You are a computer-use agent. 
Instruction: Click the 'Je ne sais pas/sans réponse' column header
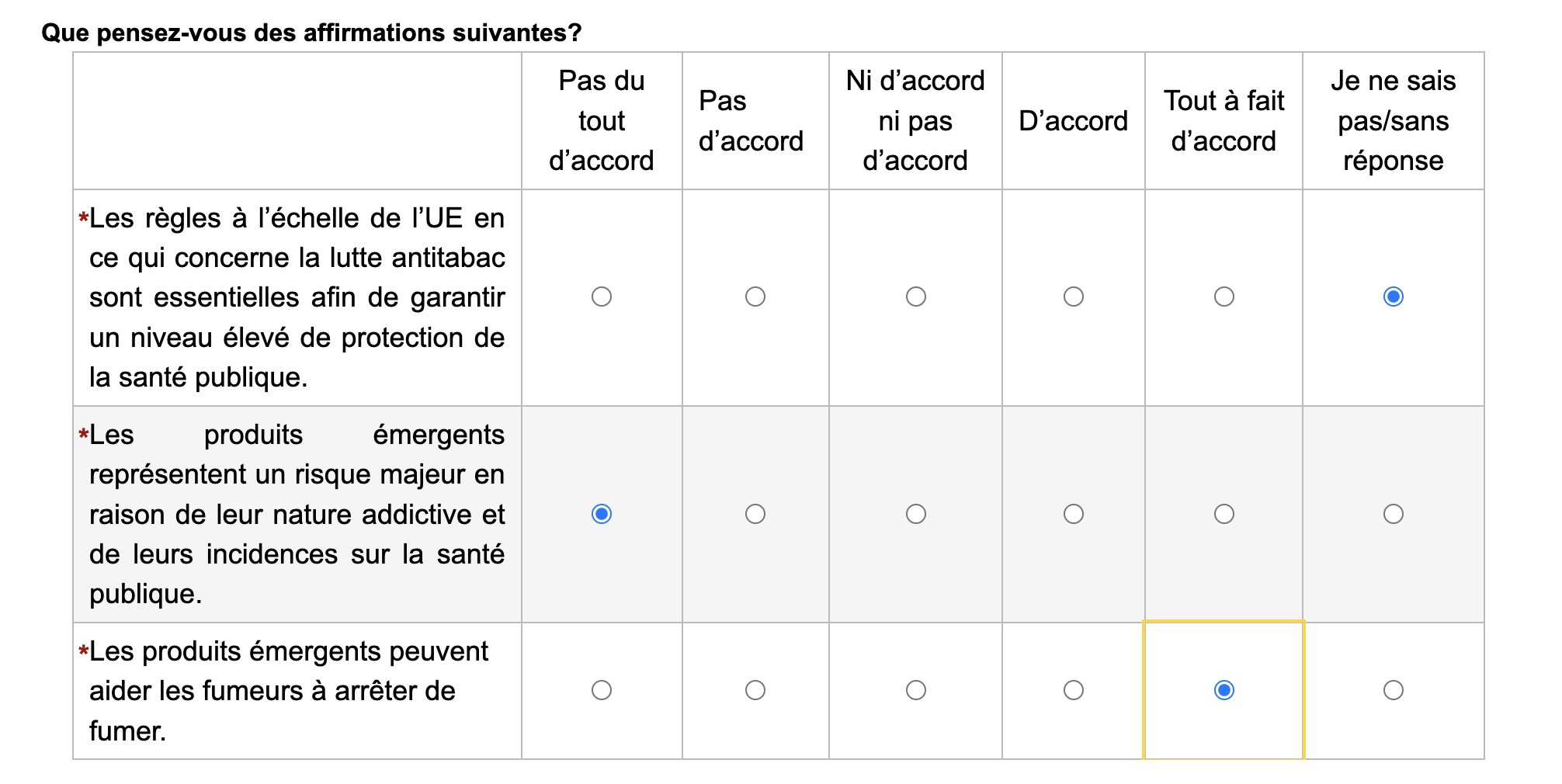(x=1394, y=120)
